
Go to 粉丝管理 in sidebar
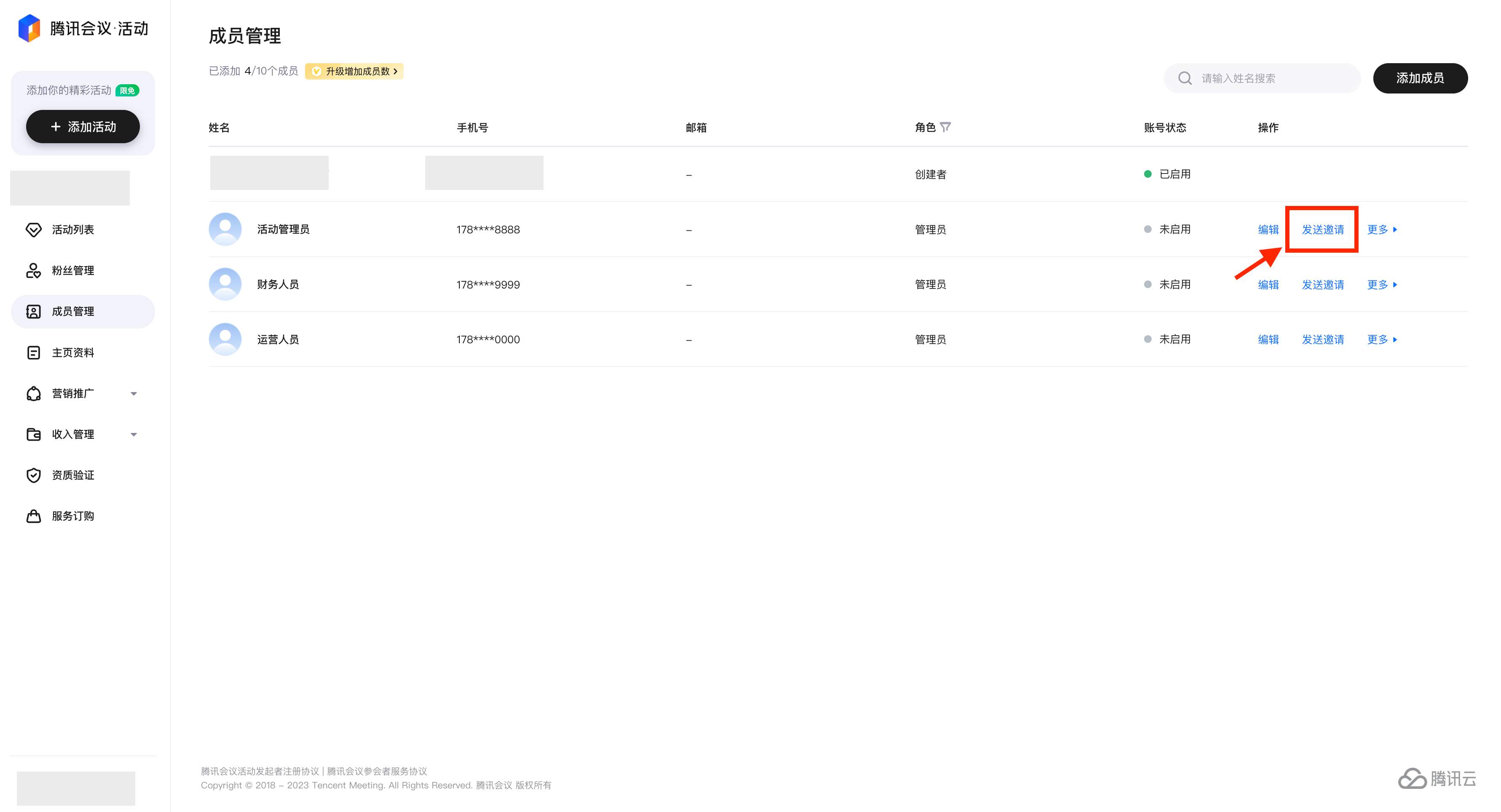point(83,270)
